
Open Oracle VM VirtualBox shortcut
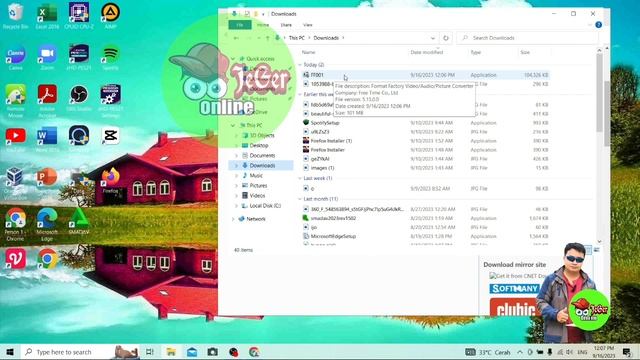tap(15, 183)
